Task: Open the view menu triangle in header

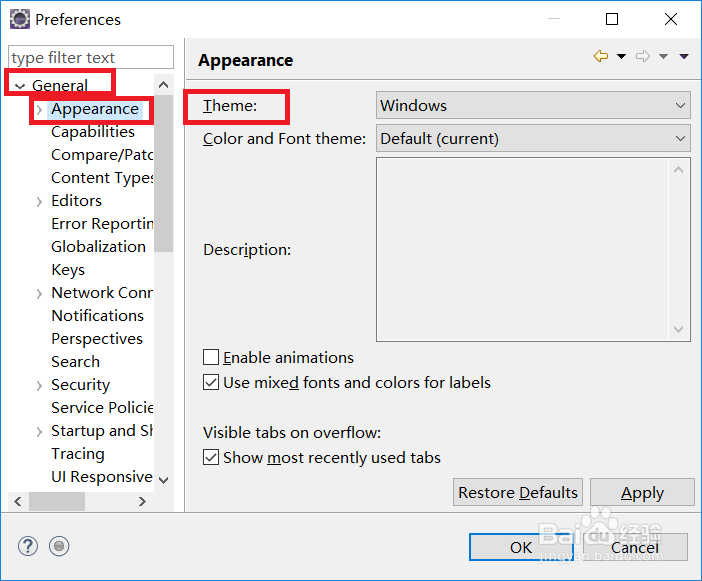Action: pyautogui.click(x=684, y=57)
